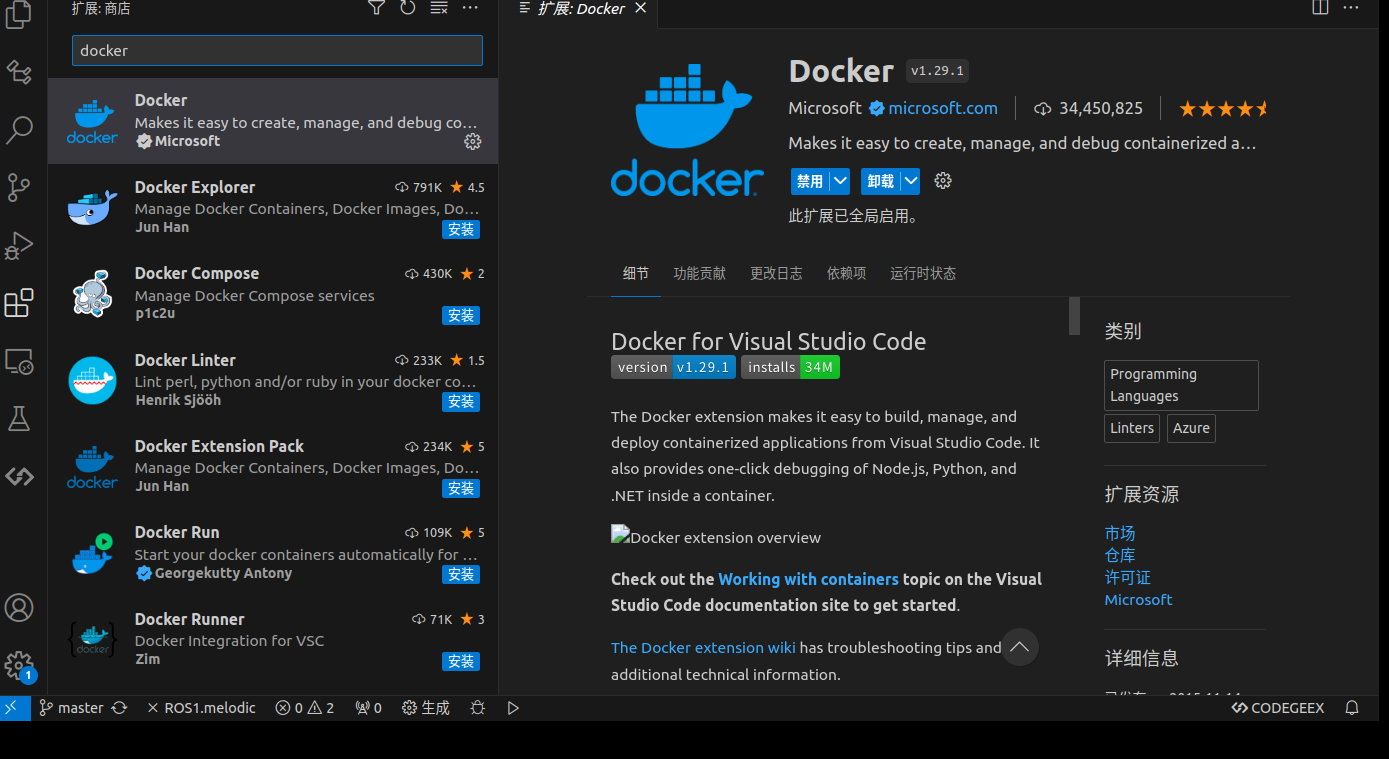Open the Testing flask icon
The width and height of the screenshot is (1389, 759).
pos(19,418)
